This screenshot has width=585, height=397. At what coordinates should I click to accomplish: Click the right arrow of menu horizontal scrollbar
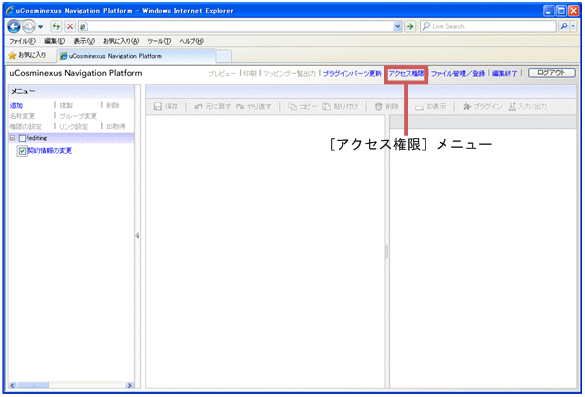129,385
